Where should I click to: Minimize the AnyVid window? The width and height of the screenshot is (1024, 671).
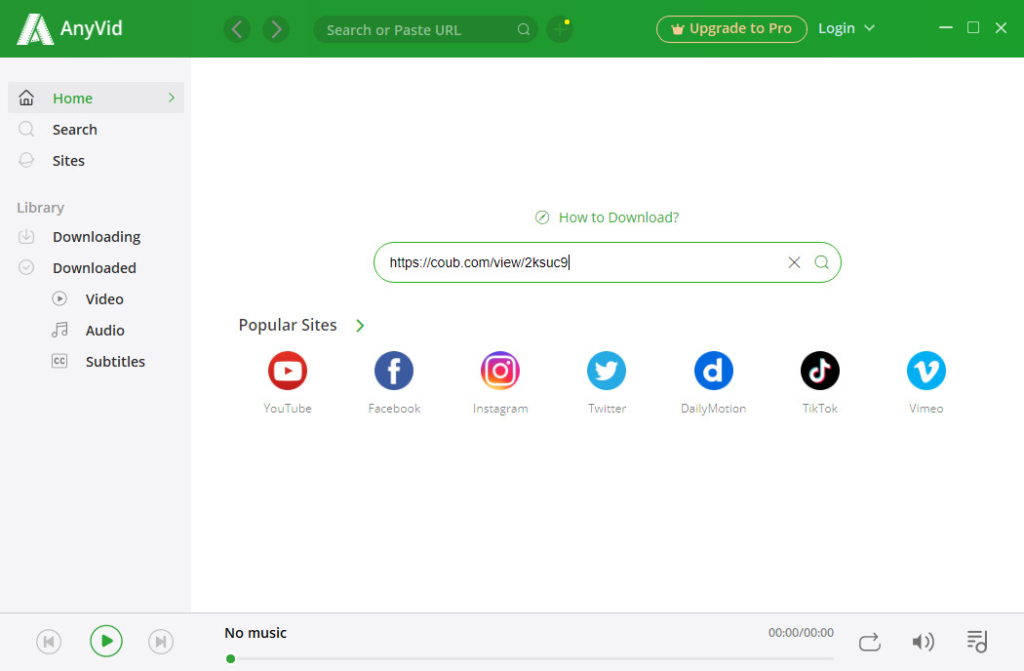click(x=946, y=27)
